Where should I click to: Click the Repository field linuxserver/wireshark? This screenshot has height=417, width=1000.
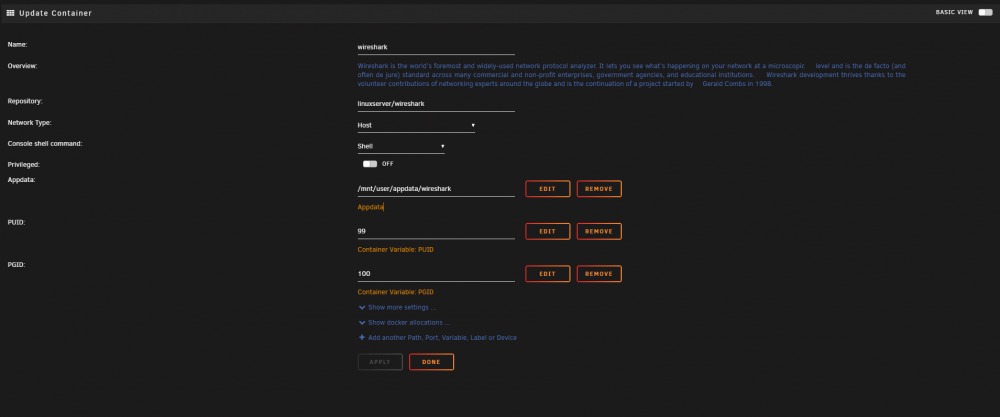pyautogui.click(x=436, y=103)
